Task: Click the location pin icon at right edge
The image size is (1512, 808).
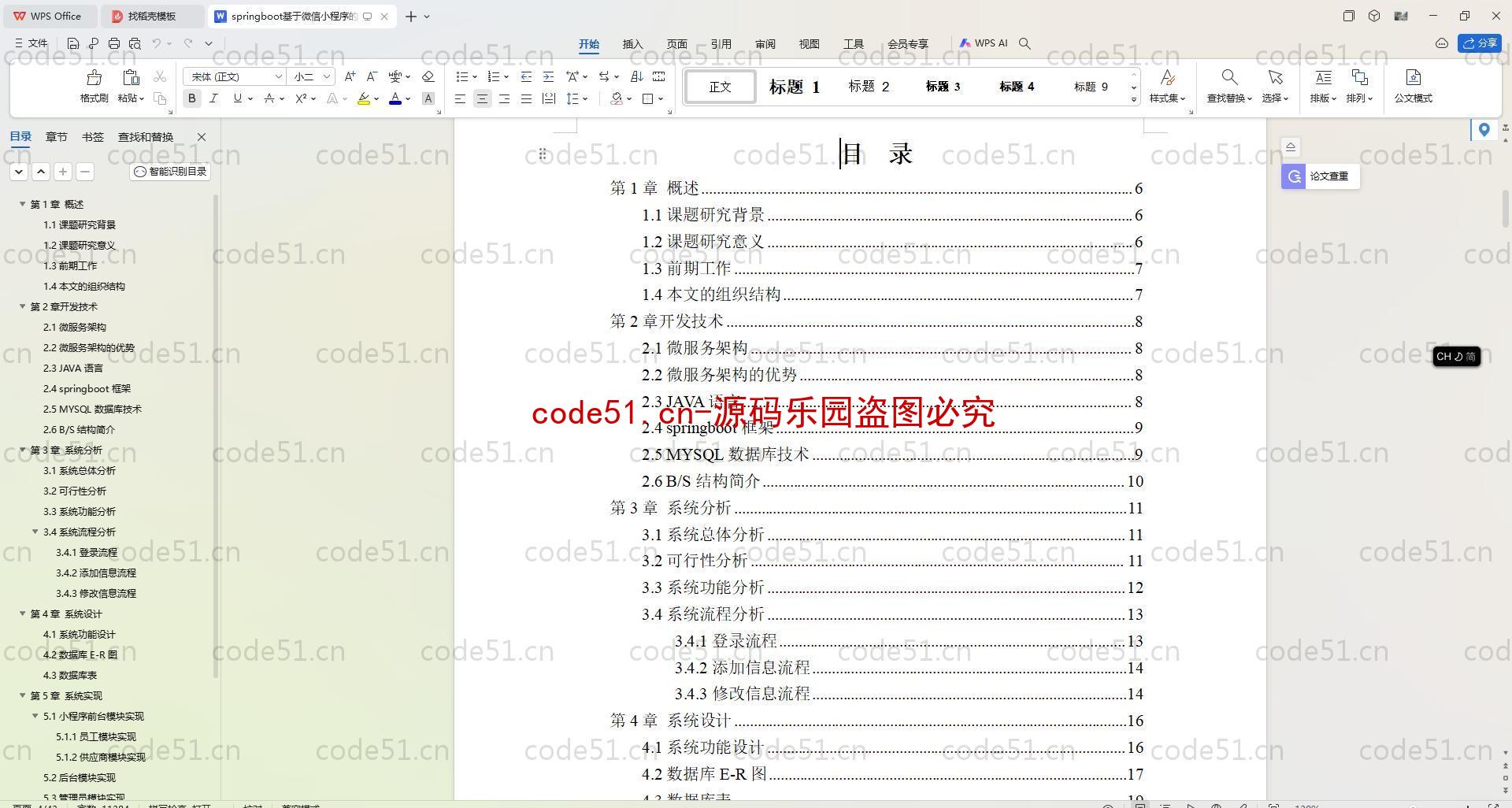Action: click(1484, 129)
